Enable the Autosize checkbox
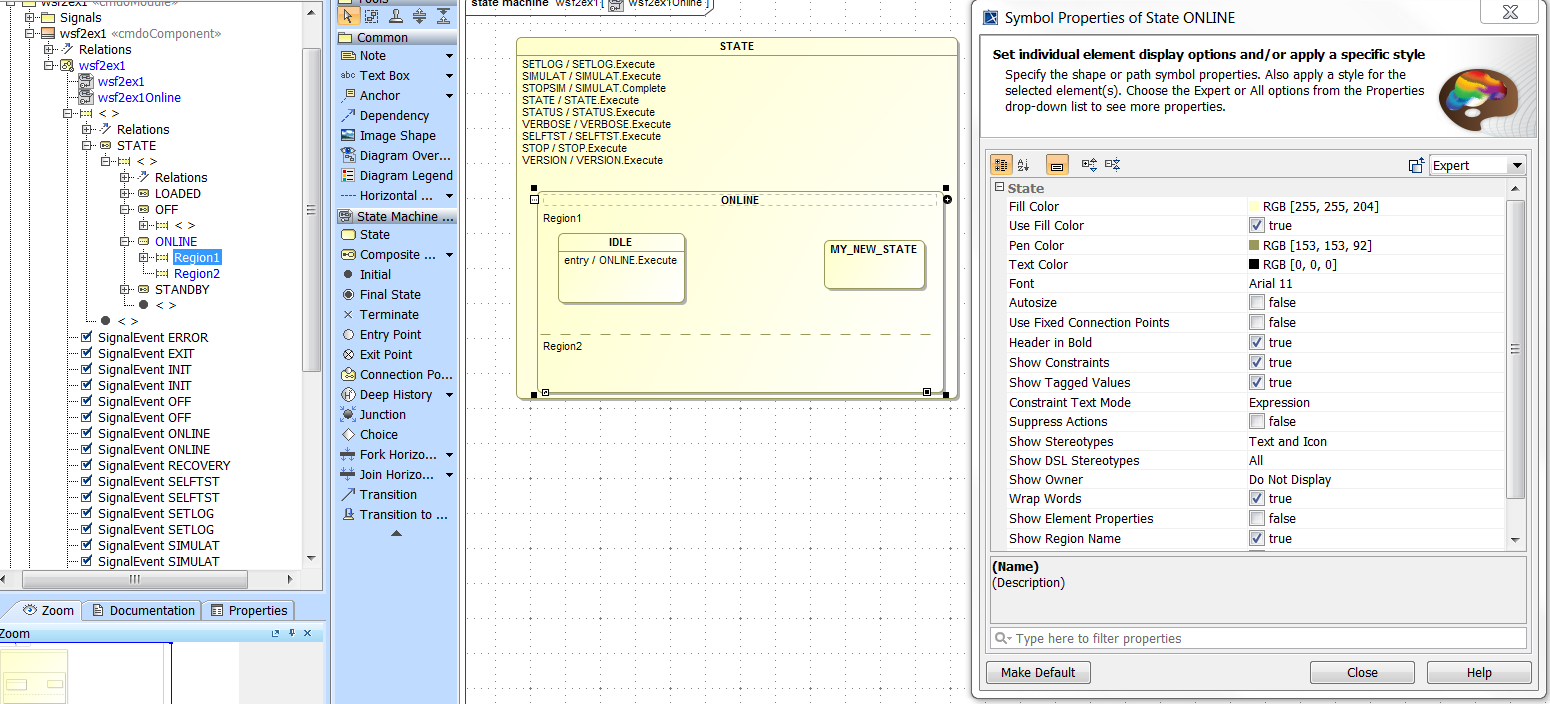1550x704 pixels. [x=1256, y=303]
